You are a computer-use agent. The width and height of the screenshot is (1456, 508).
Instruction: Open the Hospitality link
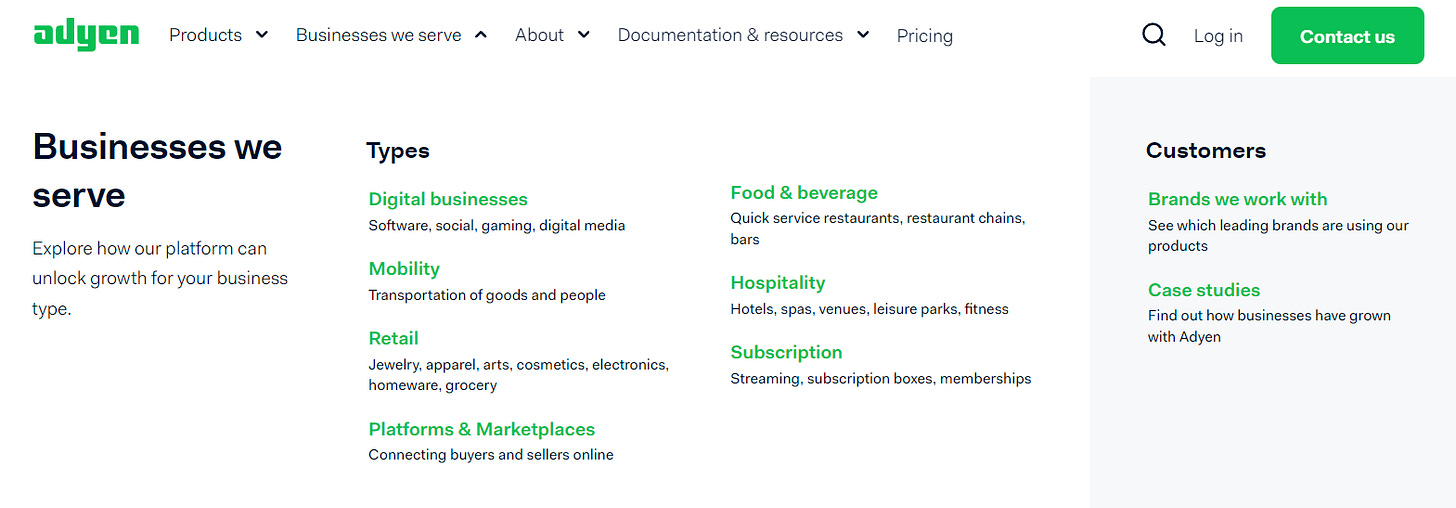point(778,283)
